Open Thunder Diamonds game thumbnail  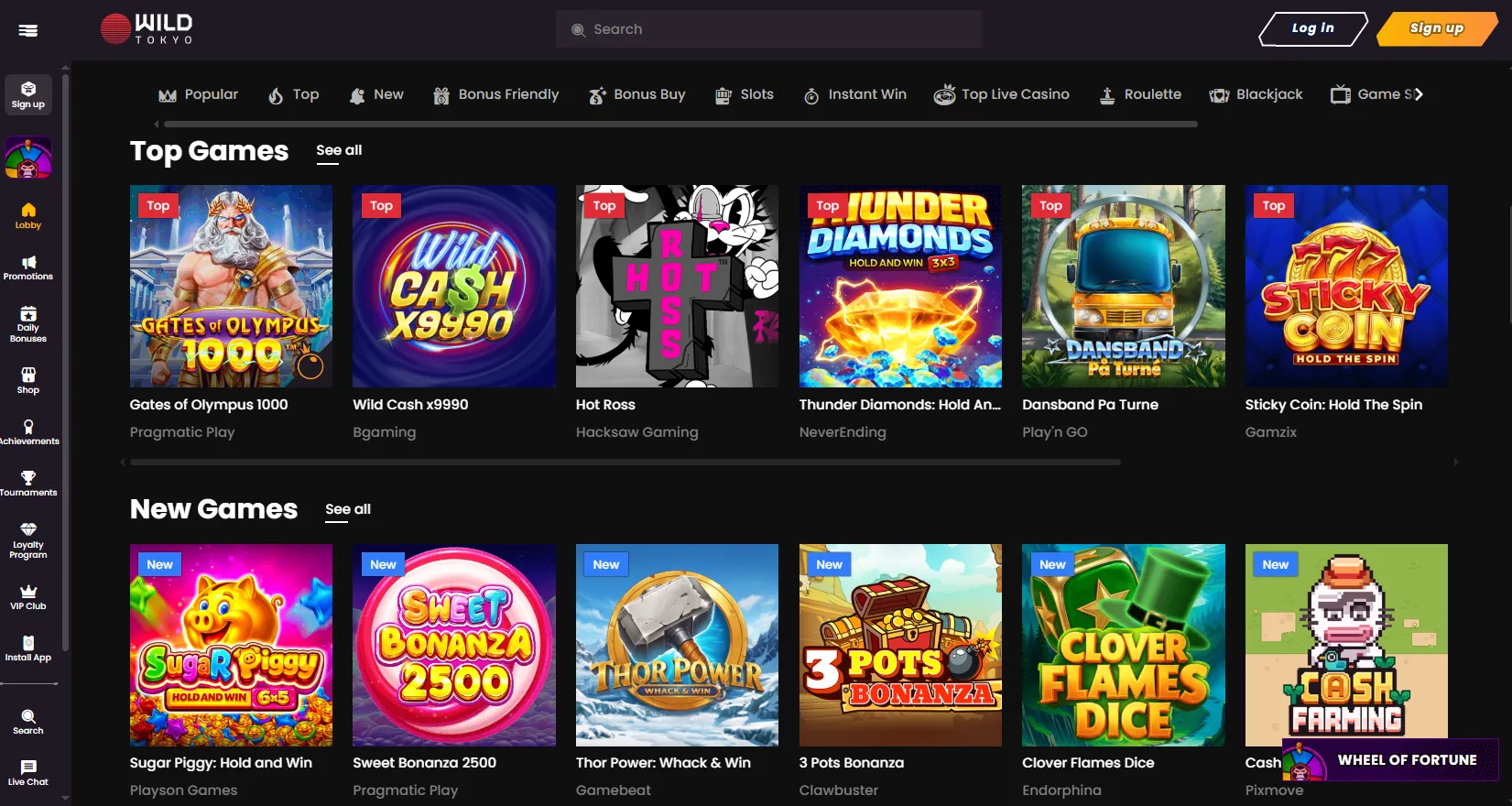[900, 286]
